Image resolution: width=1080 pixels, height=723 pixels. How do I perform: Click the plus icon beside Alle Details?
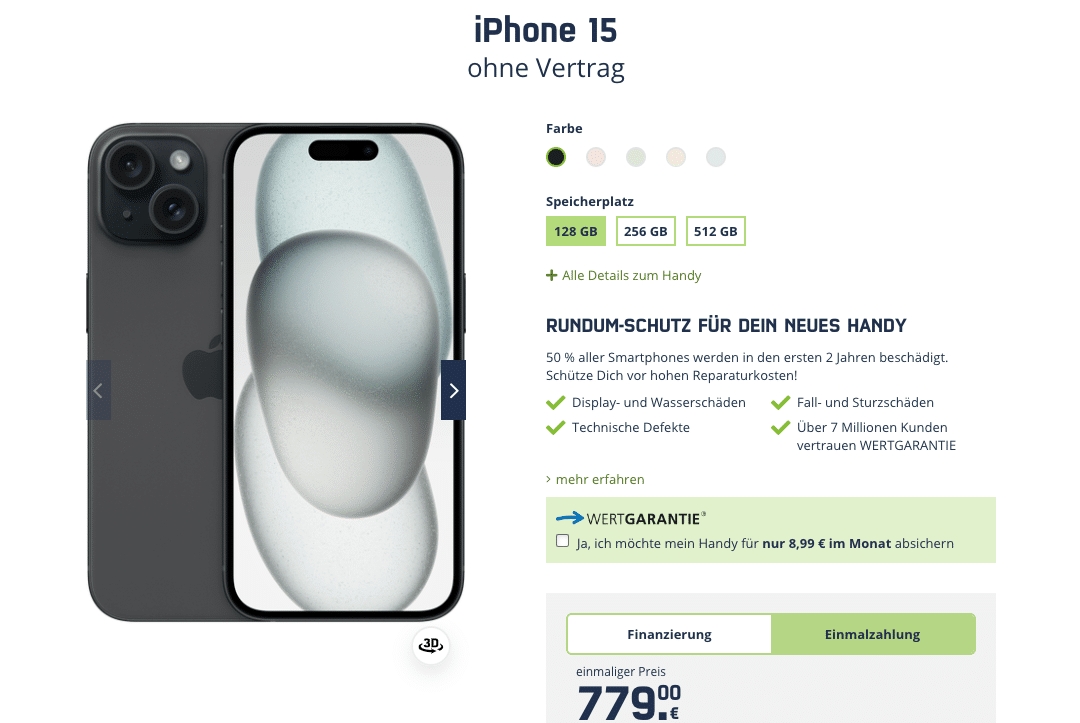click(x=551, y=275)
